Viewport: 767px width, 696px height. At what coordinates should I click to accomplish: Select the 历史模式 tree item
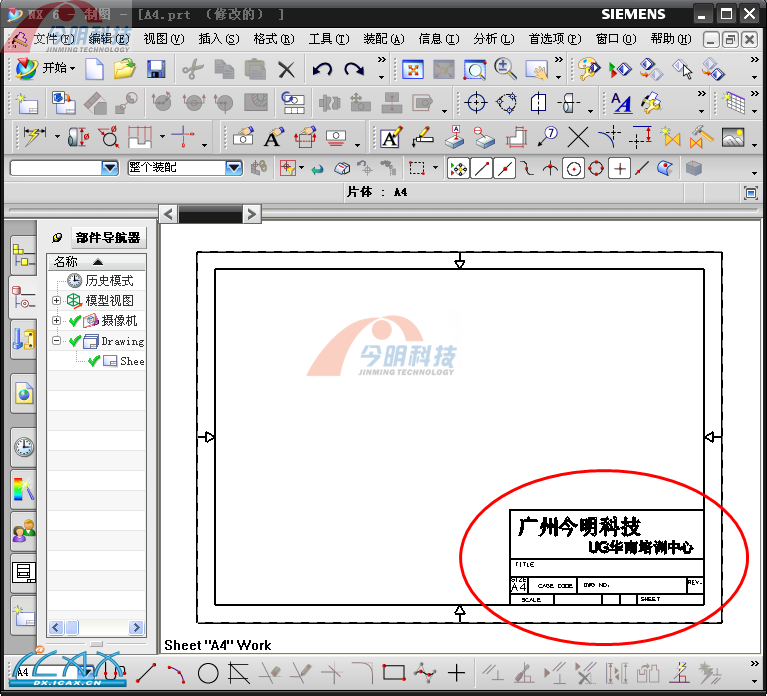pyautogui.click(x=109, y=280)
